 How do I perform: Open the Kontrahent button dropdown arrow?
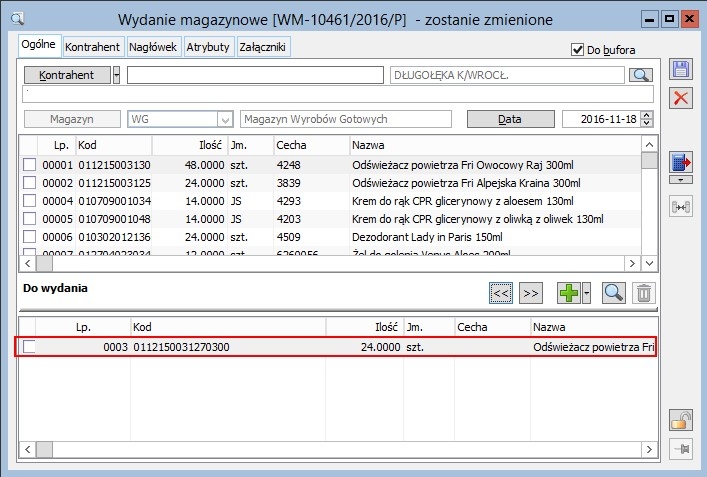(116, 75)
